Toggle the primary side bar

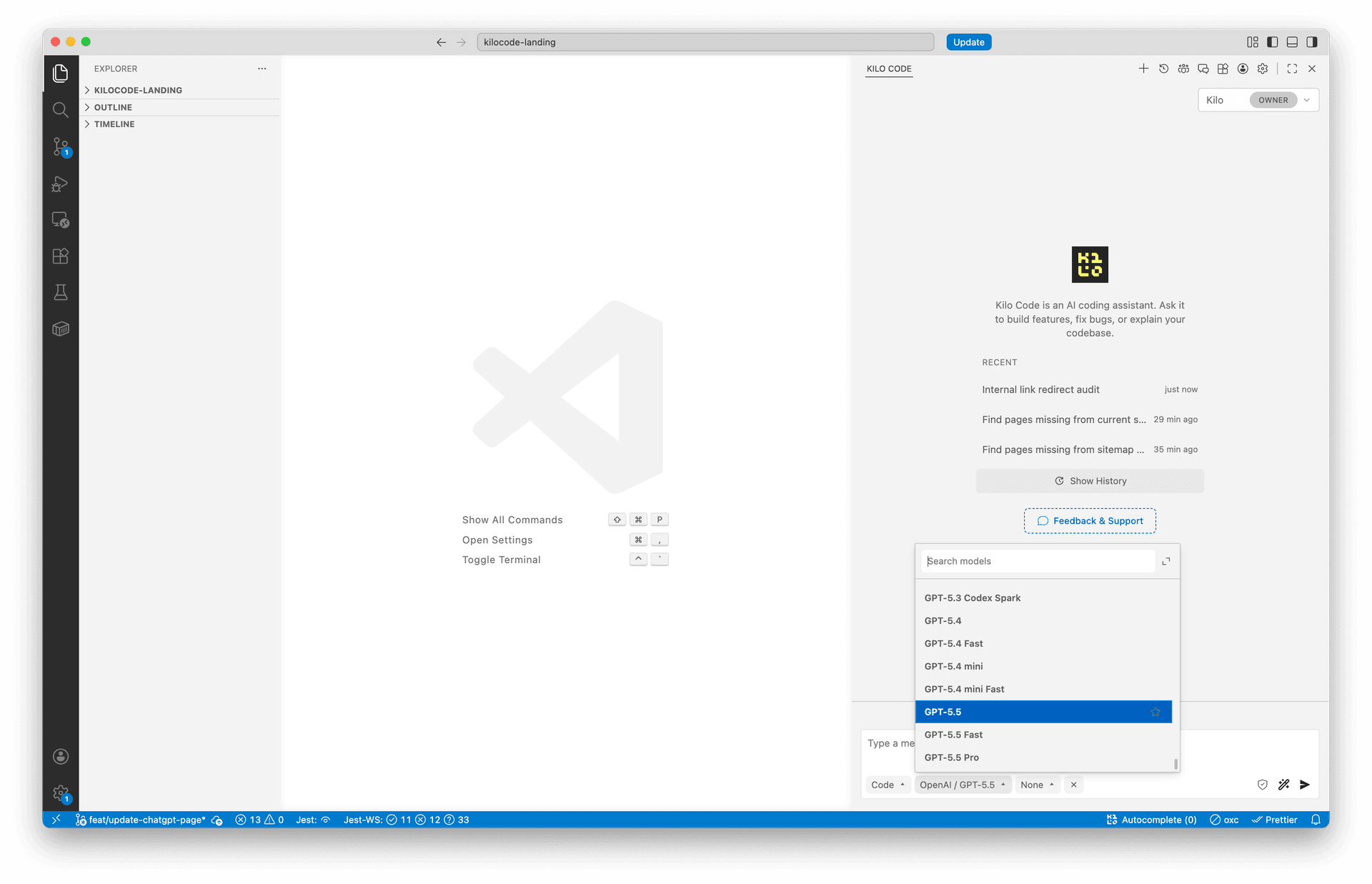click(1273, 42)
